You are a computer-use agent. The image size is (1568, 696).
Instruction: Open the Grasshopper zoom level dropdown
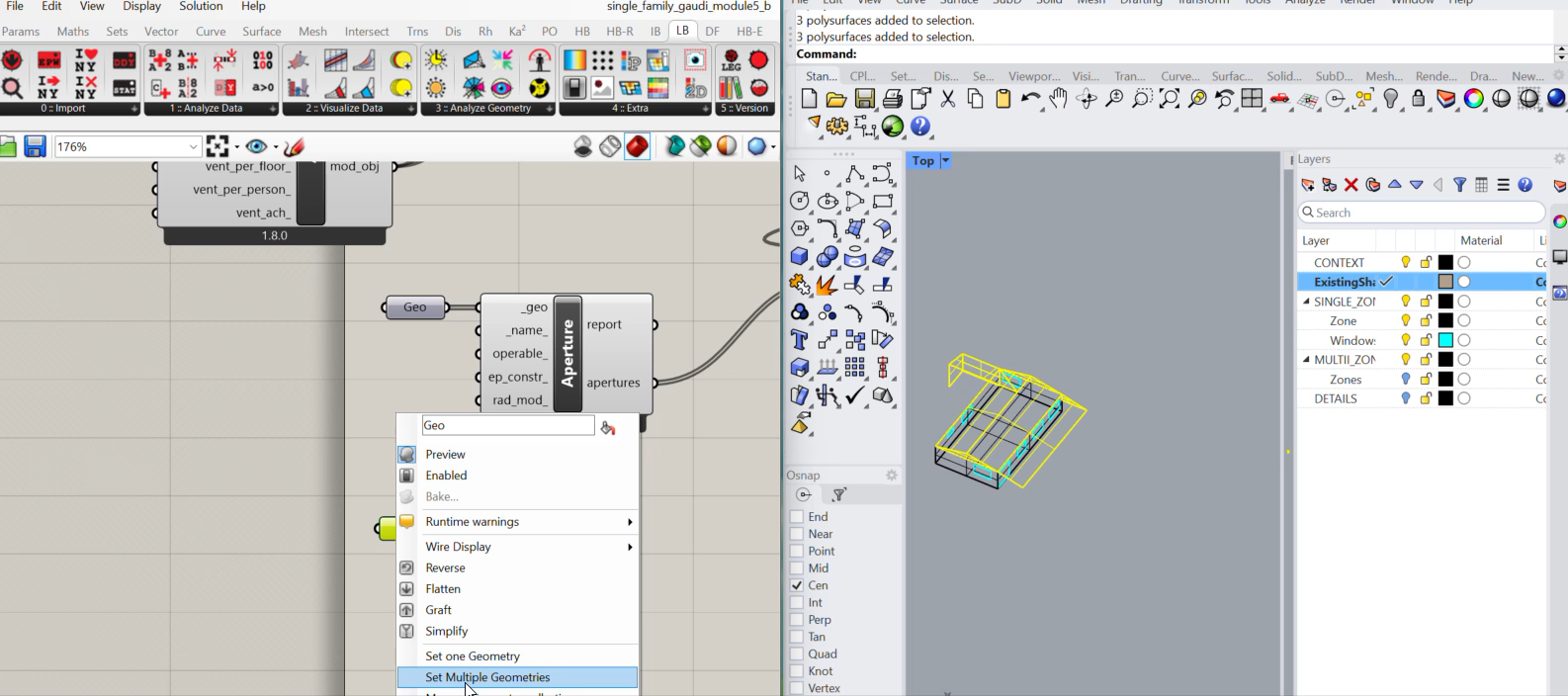coord(194,147)
